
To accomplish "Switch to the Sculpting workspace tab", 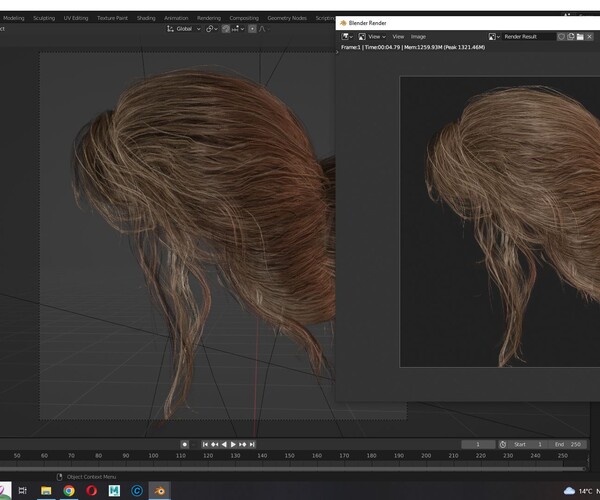I will tap(44, 18).
